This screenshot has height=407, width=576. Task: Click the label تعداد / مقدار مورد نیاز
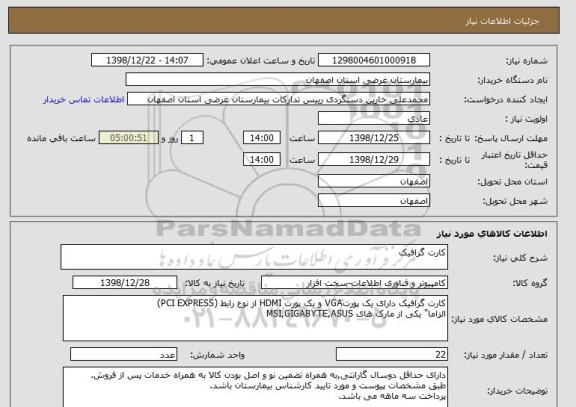tap(505, 355)
